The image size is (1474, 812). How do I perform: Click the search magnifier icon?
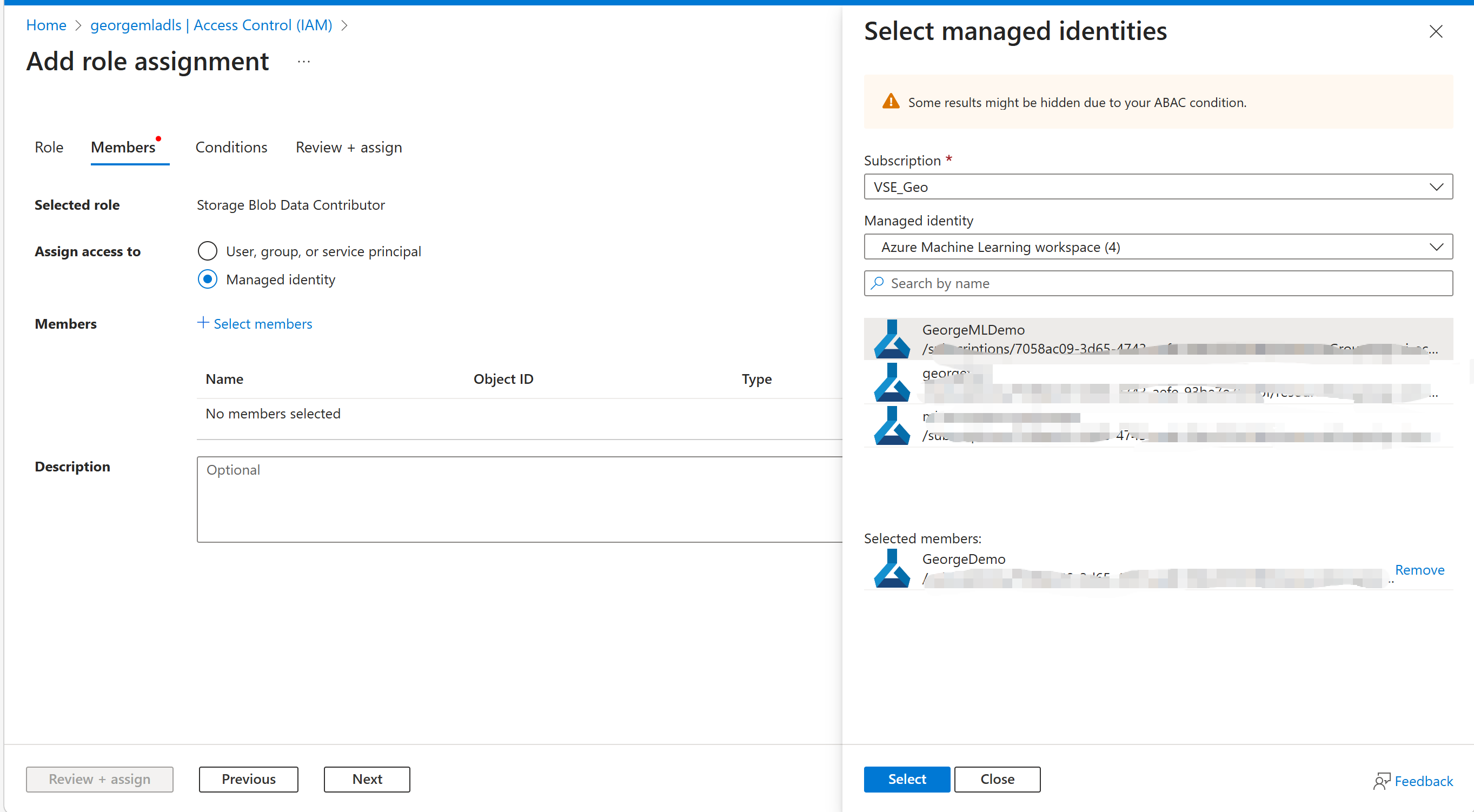(x=877, y=283)
